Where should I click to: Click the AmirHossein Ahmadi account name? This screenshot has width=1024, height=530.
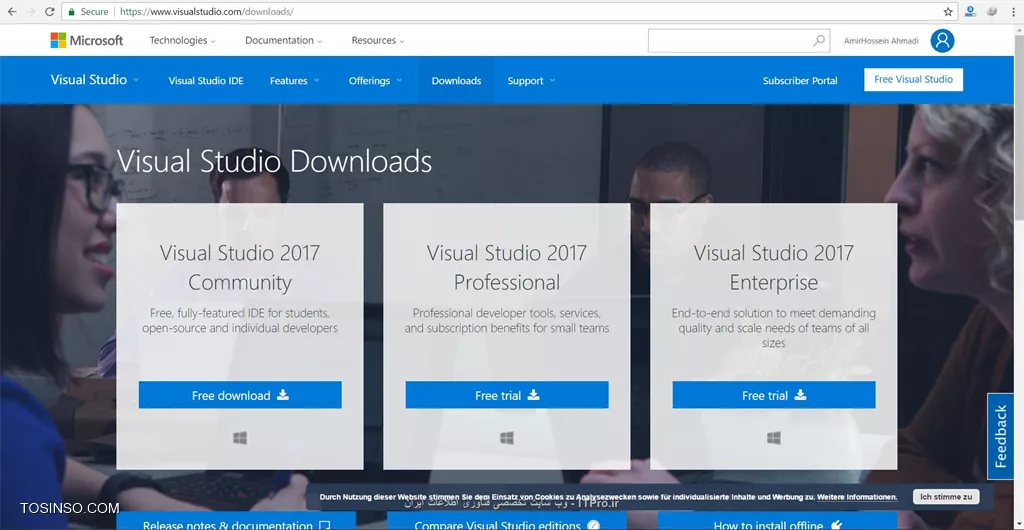click(881, 40)
